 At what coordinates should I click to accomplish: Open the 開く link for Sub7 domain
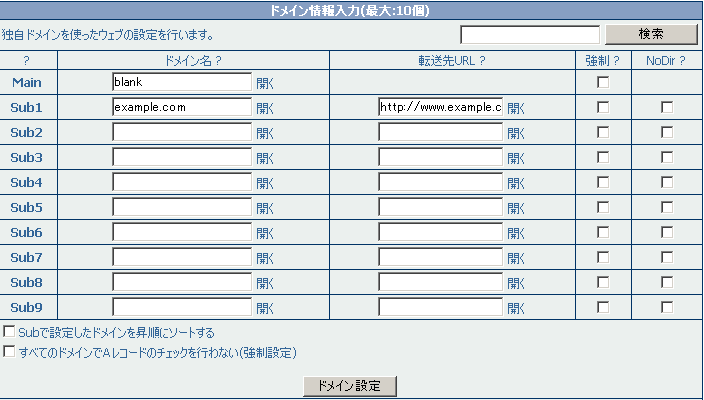click(x=265, y=258)
